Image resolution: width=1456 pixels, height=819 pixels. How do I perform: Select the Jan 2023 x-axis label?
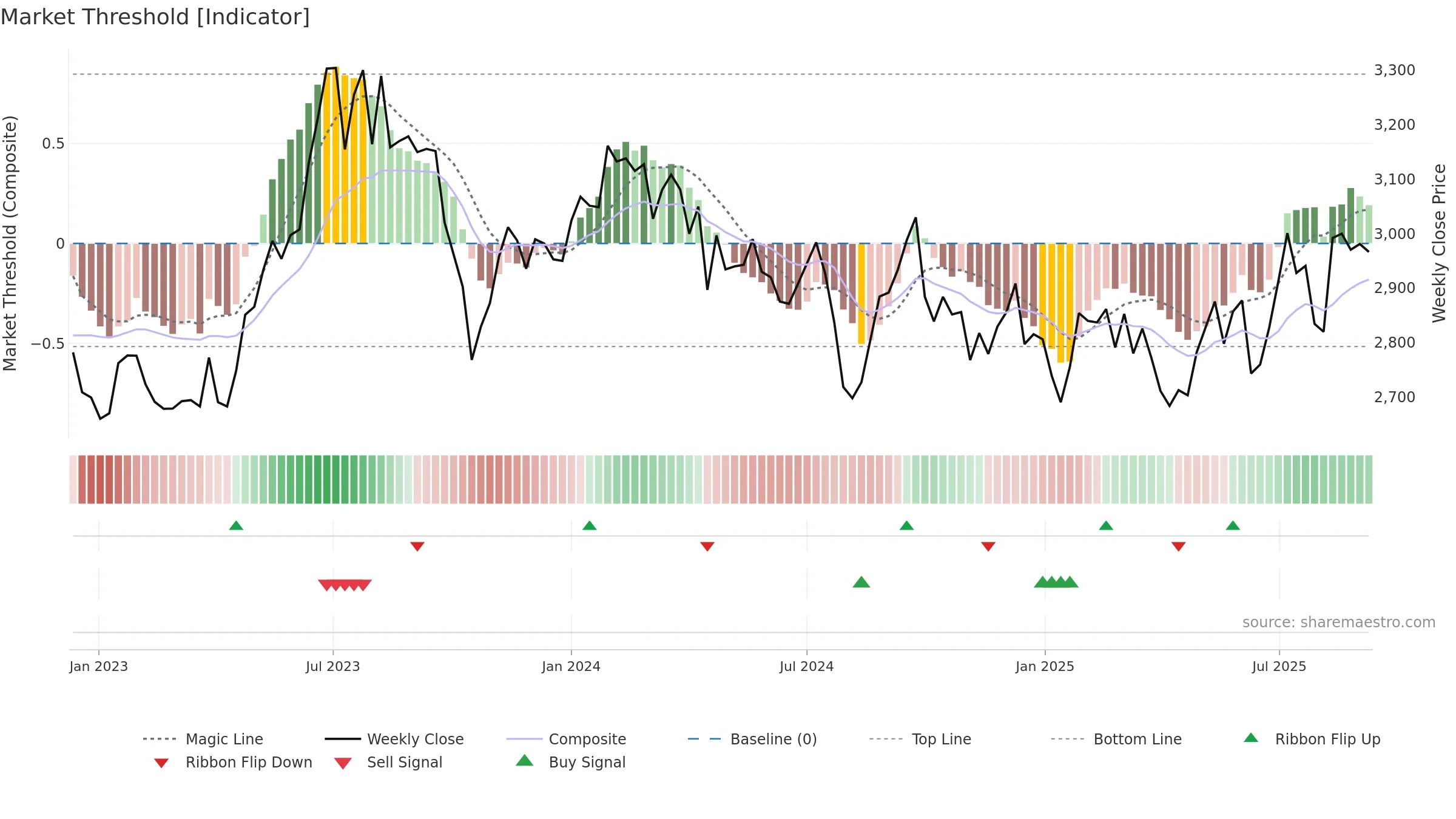click(x=99, y=667)
